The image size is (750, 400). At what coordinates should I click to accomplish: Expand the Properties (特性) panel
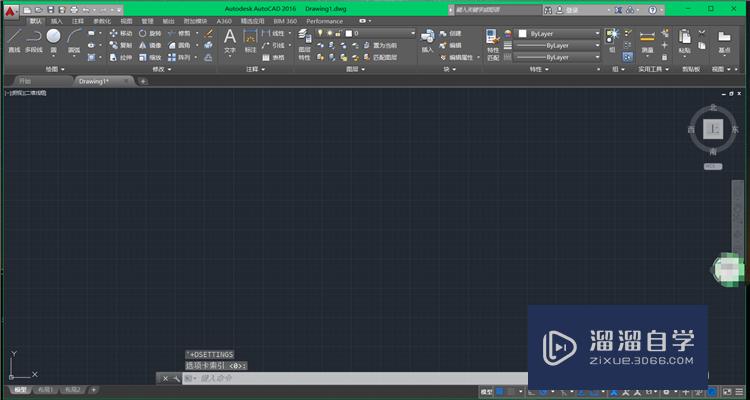(539, 69)
